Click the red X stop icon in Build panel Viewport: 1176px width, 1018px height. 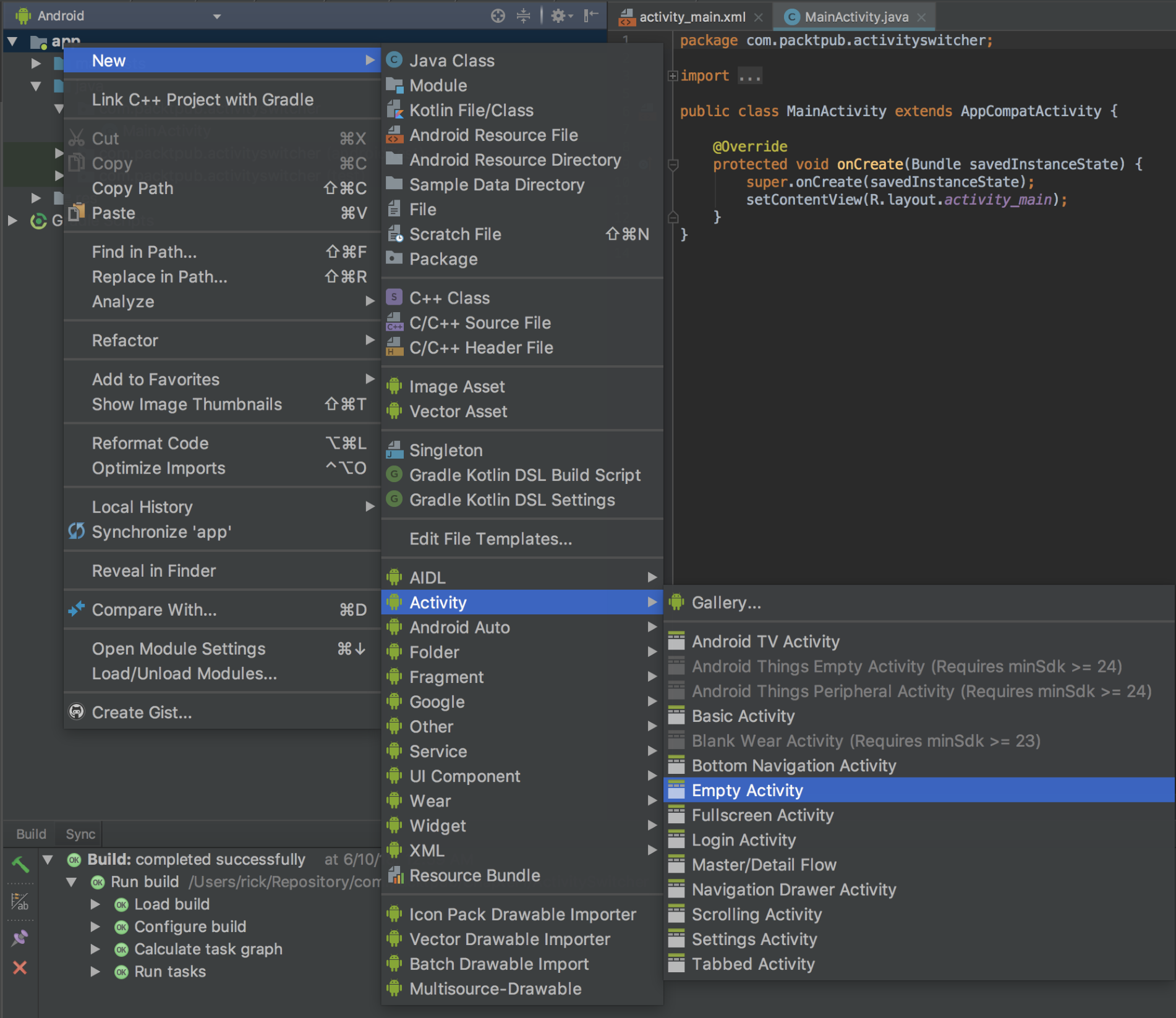click(20, 967)
